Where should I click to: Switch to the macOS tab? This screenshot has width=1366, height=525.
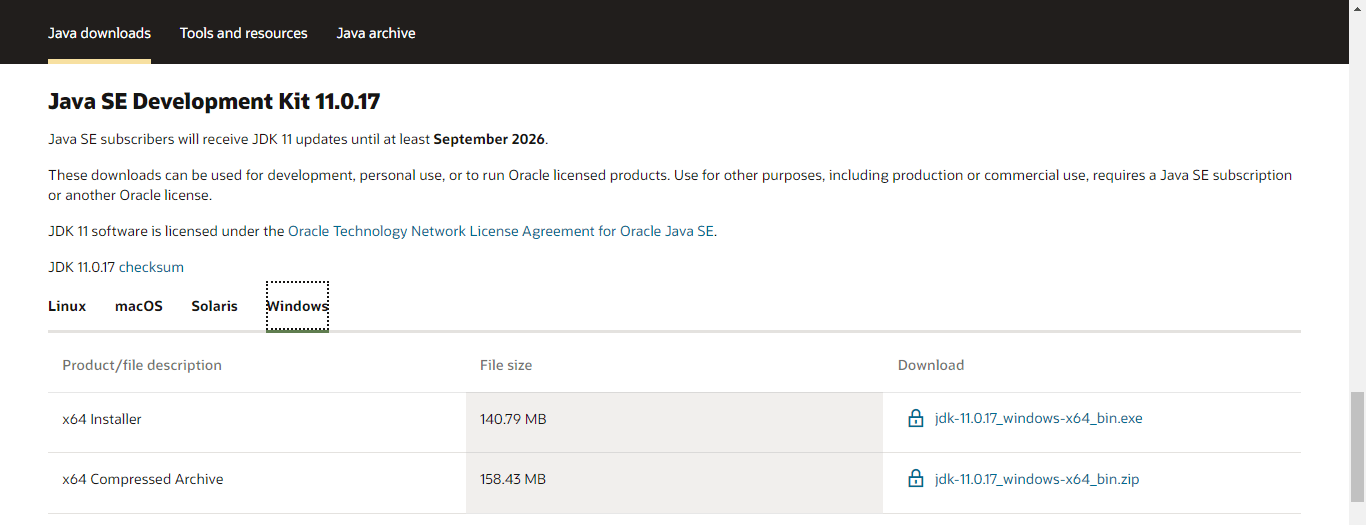tap(138, 306)
